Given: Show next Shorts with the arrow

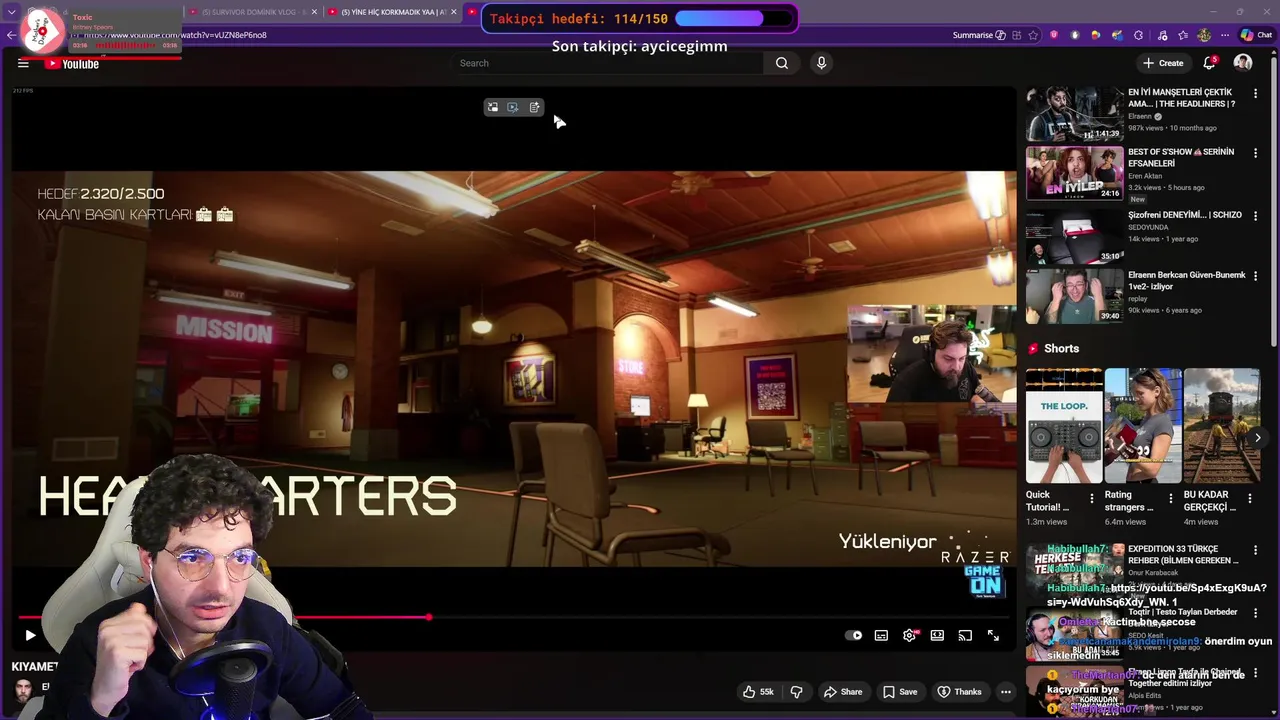Looking at the screenshot, I should [1257, 438].
